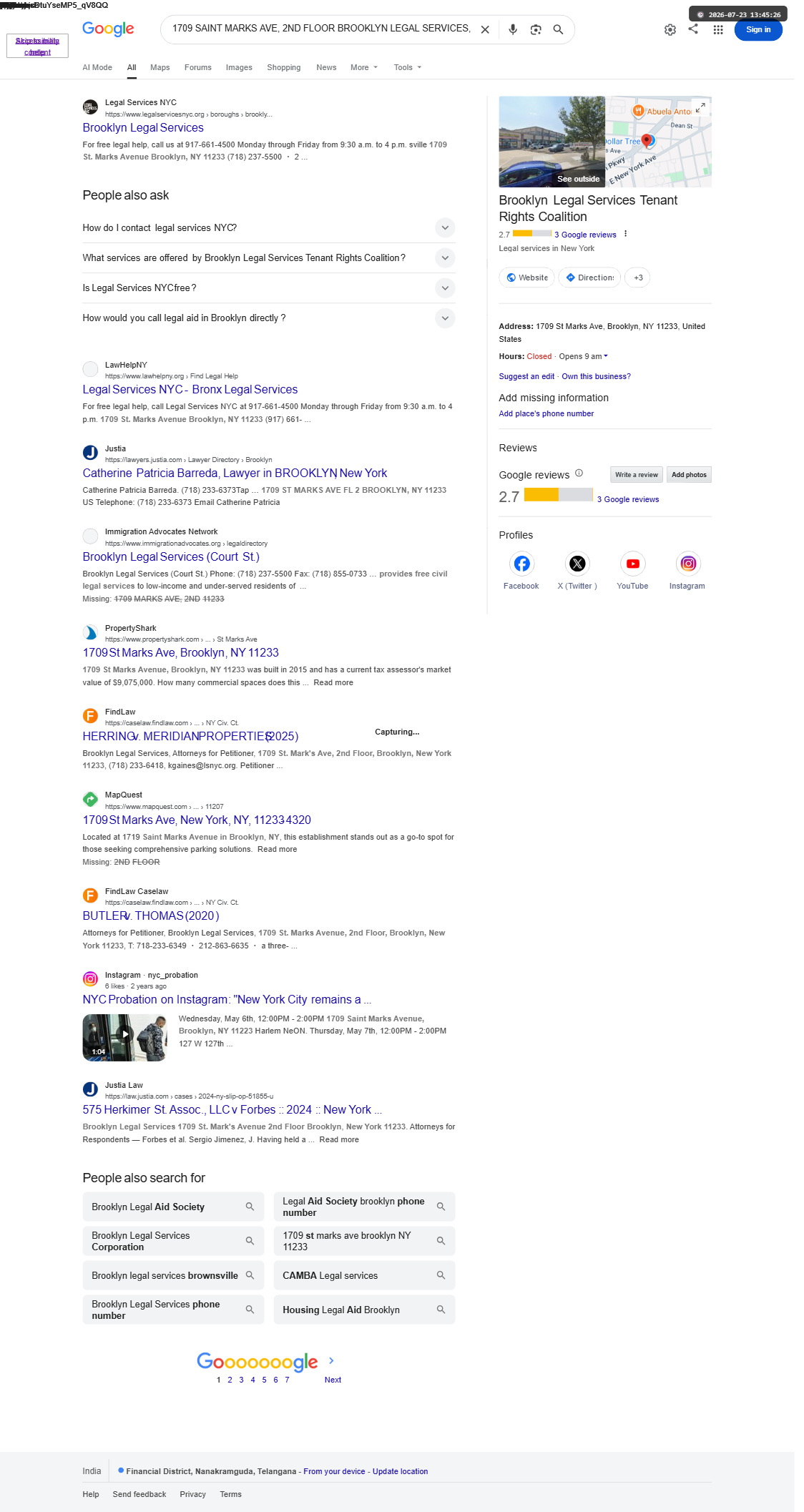Image resolution: width=804 pixels, height=1512 pixels.
Task: Click 'Update location' in footer
Action: [400, 1471]
